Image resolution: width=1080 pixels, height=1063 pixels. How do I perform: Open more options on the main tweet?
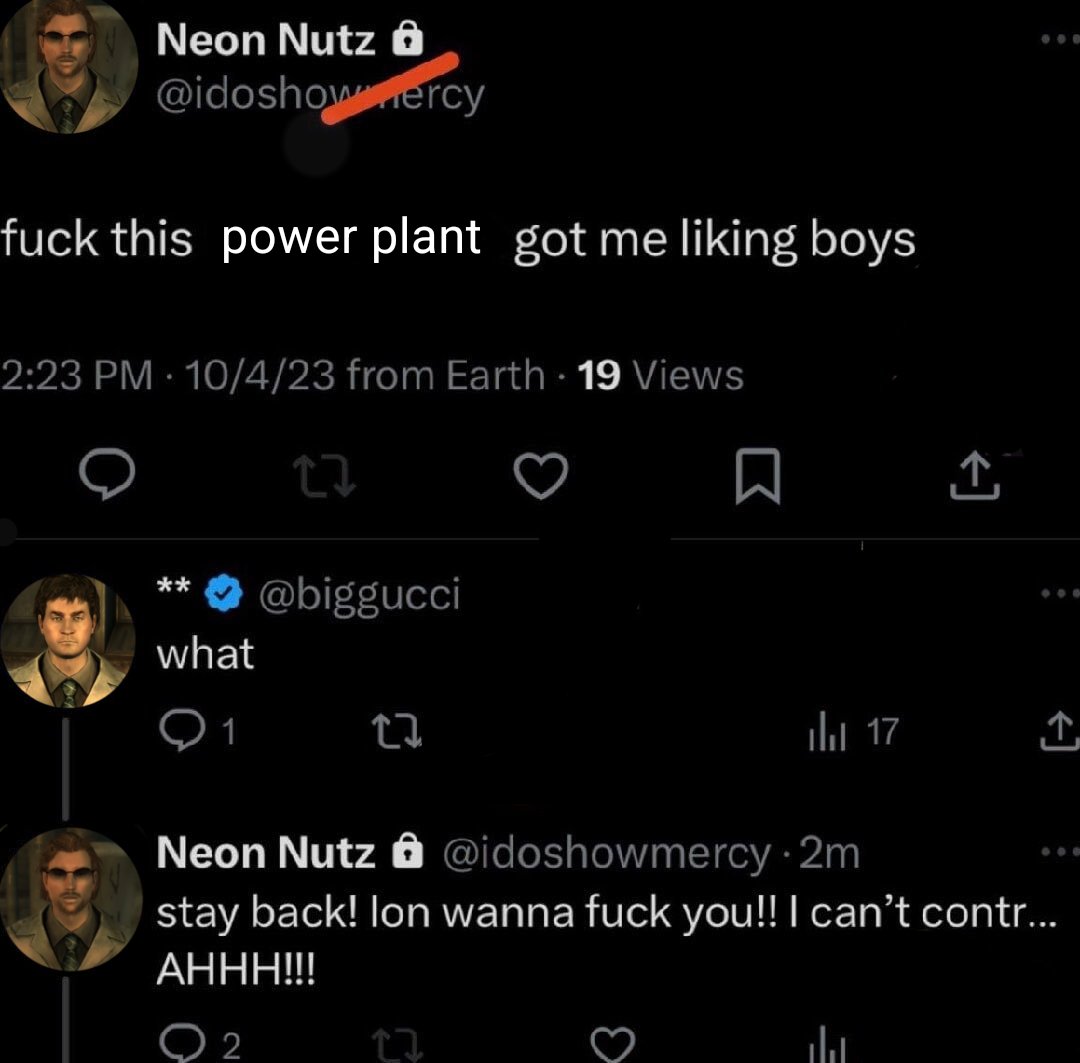click(1061, 39)
